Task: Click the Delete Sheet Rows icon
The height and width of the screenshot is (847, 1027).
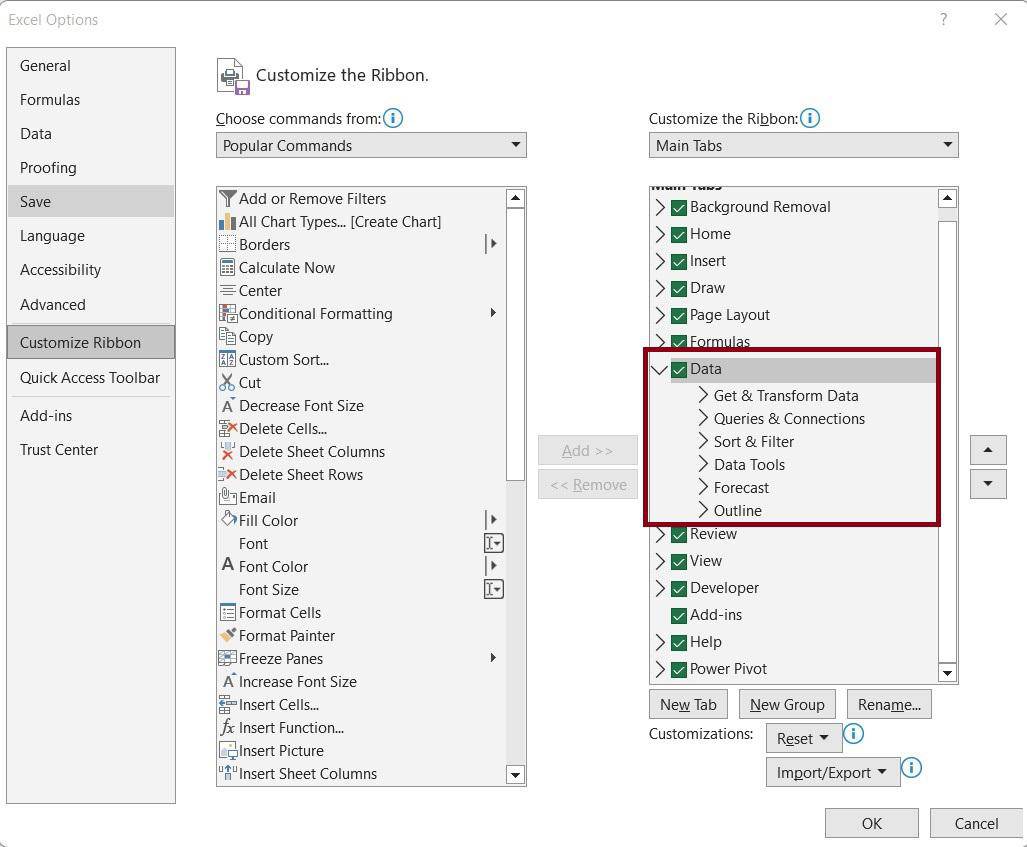Action: [x=227, y=474]
